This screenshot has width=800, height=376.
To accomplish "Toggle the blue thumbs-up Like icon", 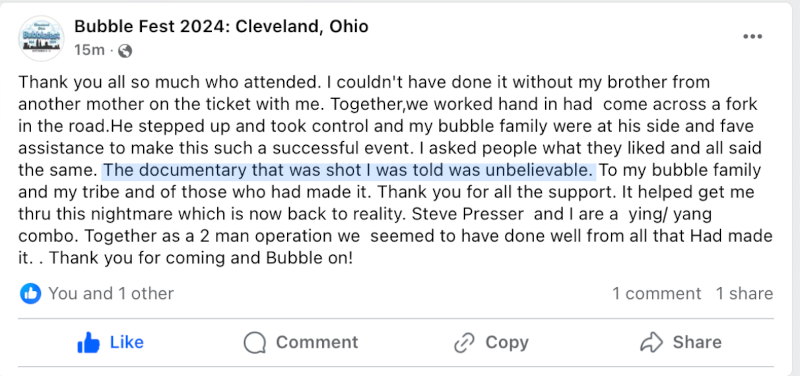I will click(88, 342).
